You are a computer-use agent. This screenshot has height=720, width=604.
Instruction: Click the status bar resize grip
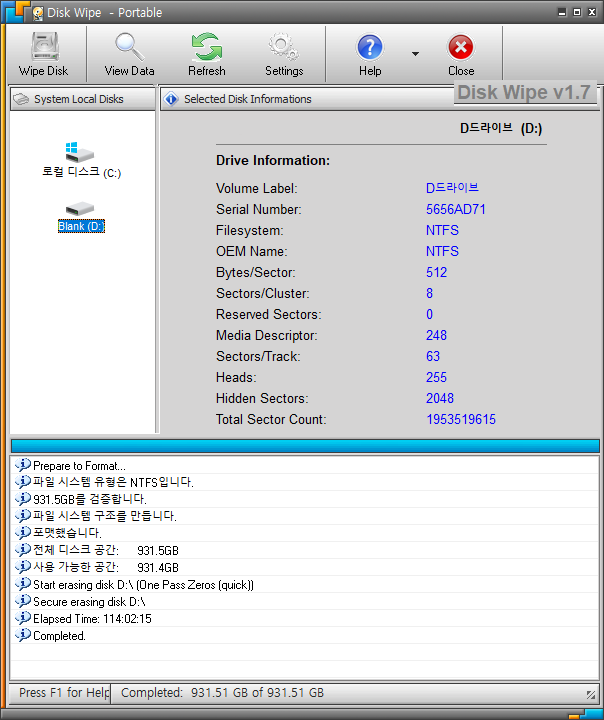coord(591,694)
